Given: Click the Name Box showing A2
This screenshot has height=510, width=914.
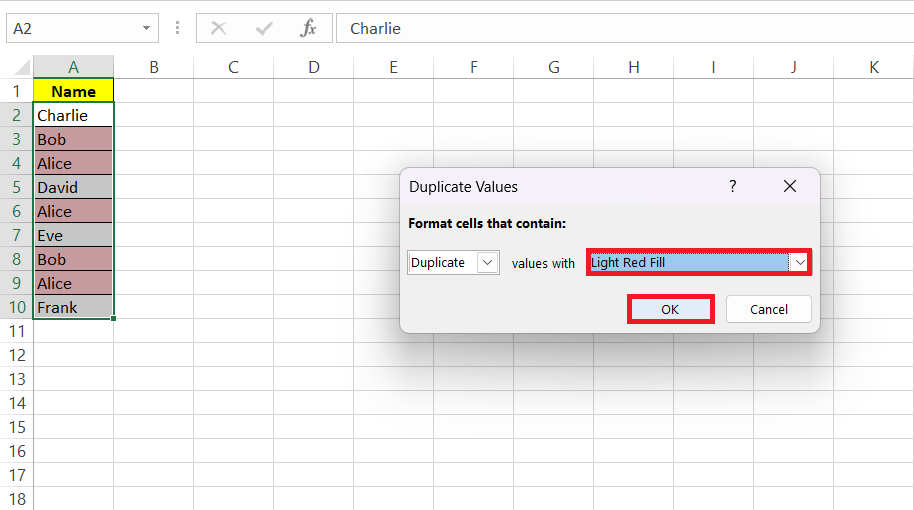Looking at the screenshot, I should (x=82, y=28).
